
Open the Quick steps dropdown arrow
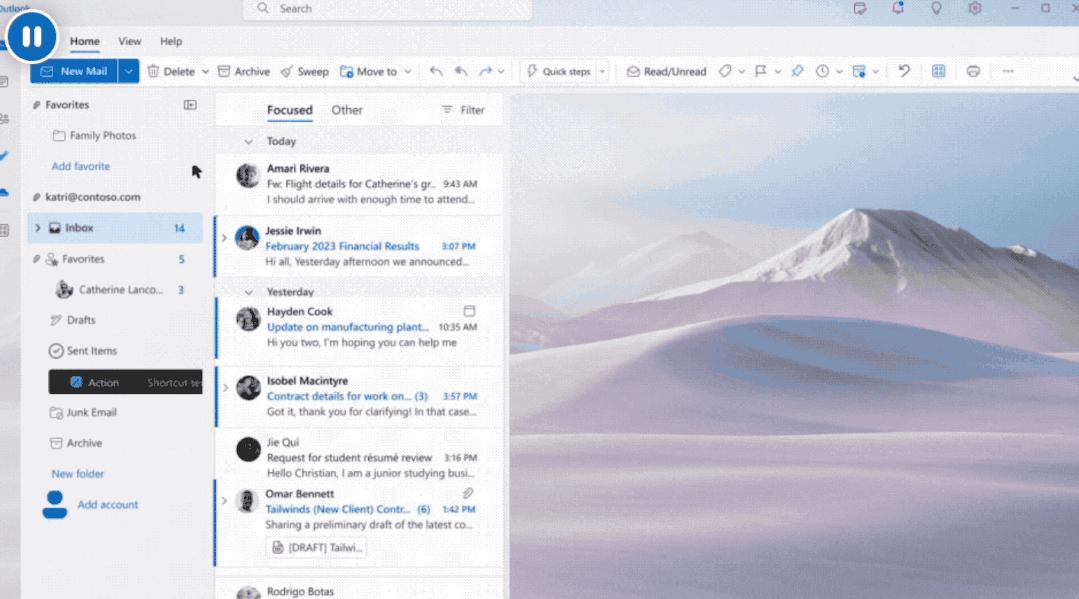click(x=603, y=72)
